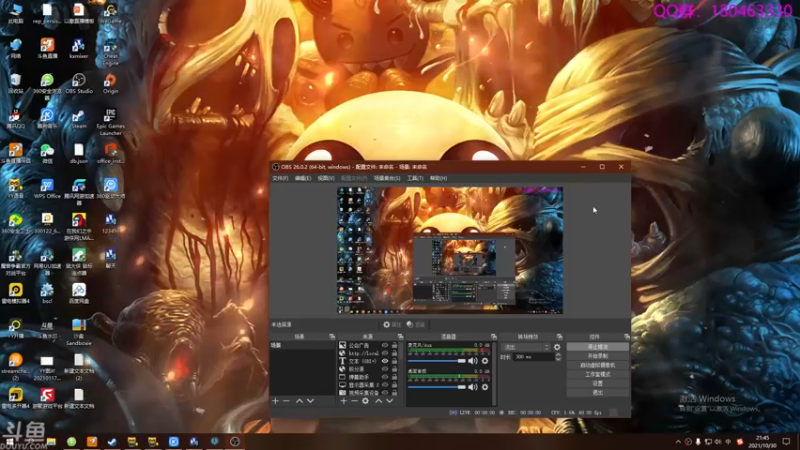
Task: Open the taskbar clock showing 21:45
Action: (x=762, y=442)
